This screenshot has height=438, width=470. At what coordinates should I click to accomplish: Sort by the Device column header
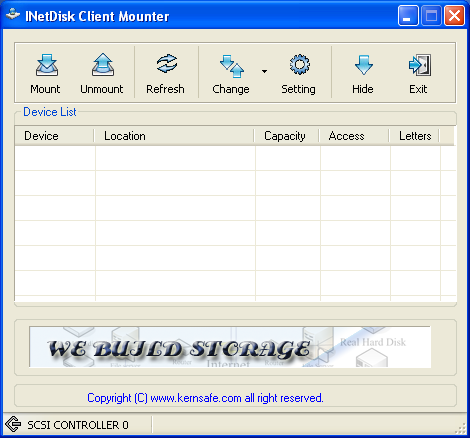coord(55,136)
